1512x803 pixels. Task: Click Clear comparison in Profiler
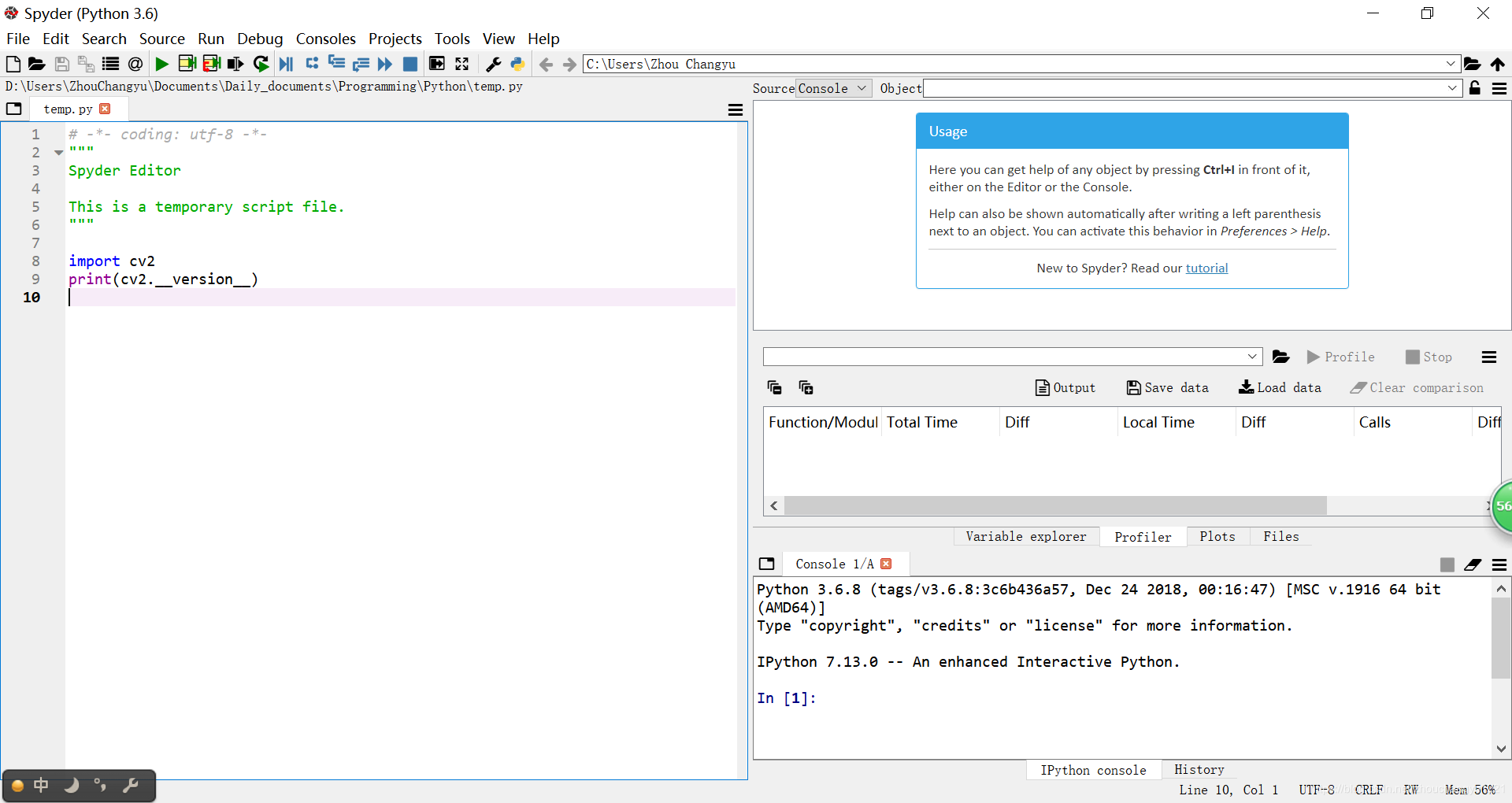[1417, 387]
